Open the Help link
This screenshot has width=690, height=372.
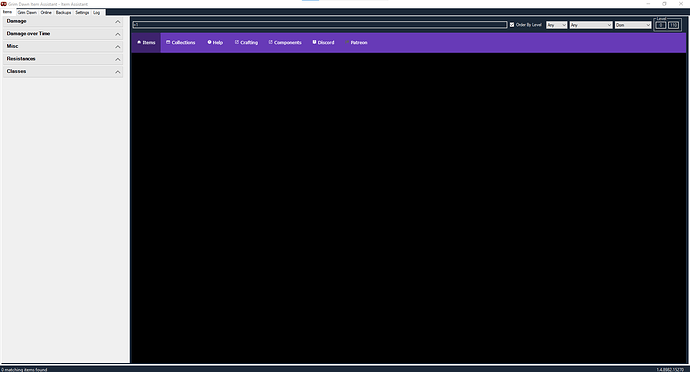point(215,43)
